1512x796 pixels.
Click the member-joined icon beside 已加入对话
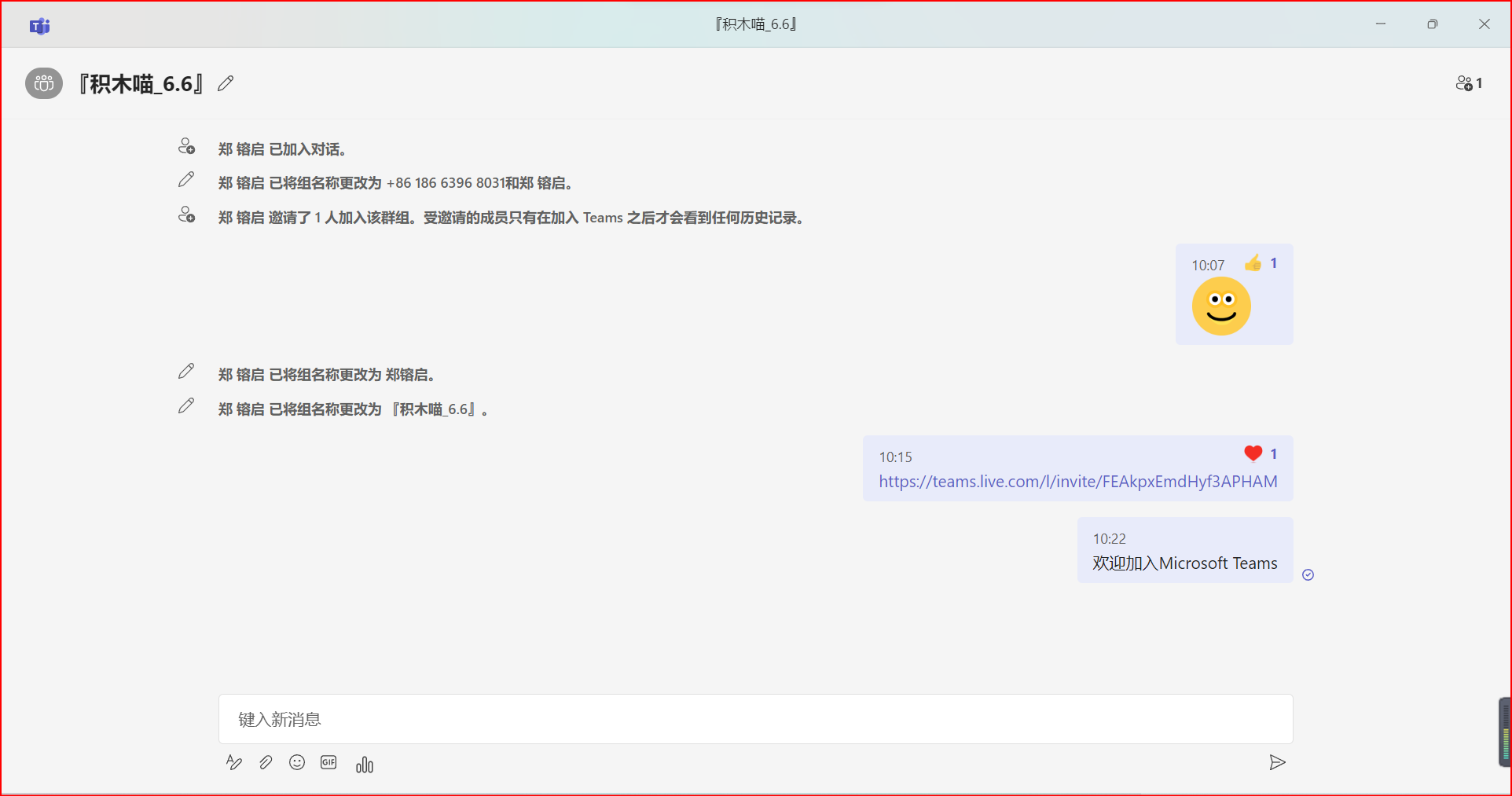coord(186,146)
